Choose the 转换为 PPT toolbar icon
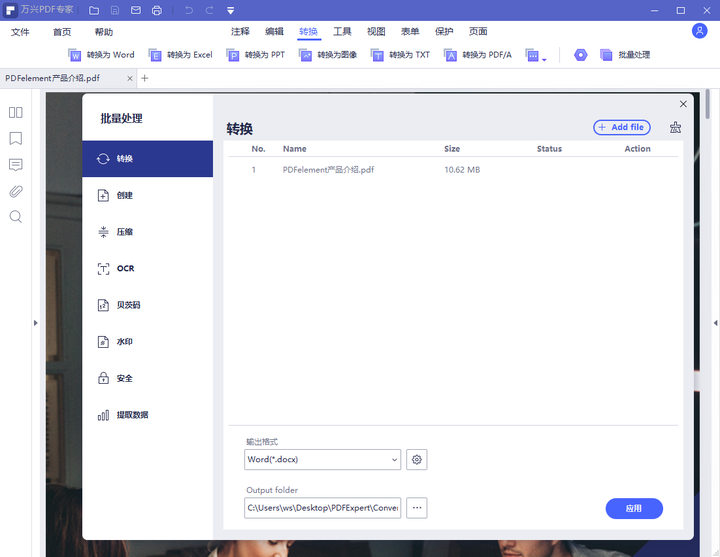Screen dimensions: 720x557 point(233,55)
